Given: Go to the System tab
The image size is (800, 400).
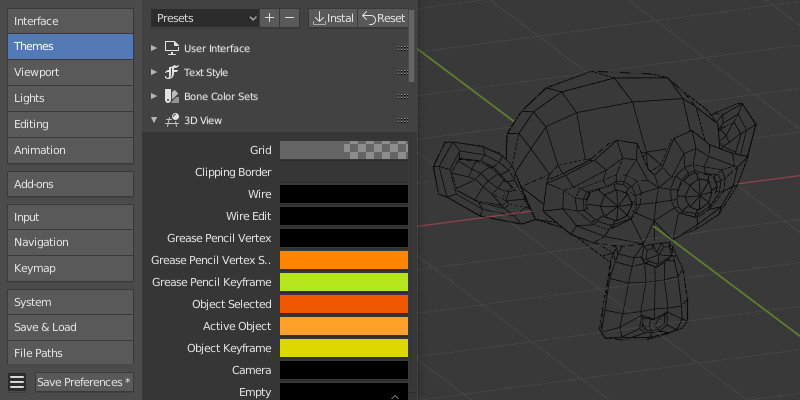Looking at the screenshot, I should [70, 302].
